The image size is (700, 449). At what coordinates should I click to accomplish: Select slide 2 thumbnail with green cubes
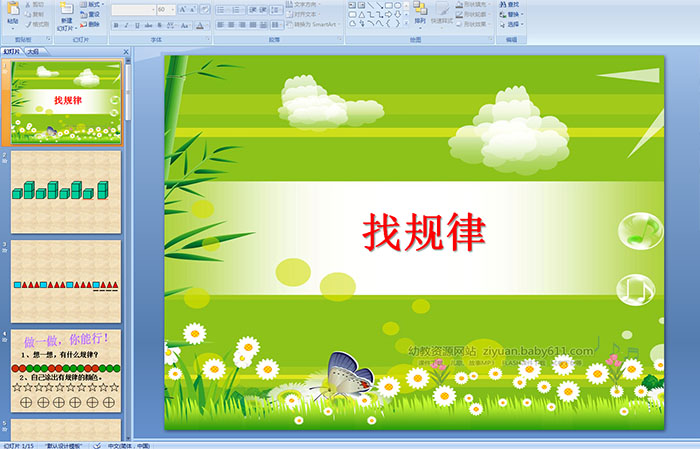66,192
